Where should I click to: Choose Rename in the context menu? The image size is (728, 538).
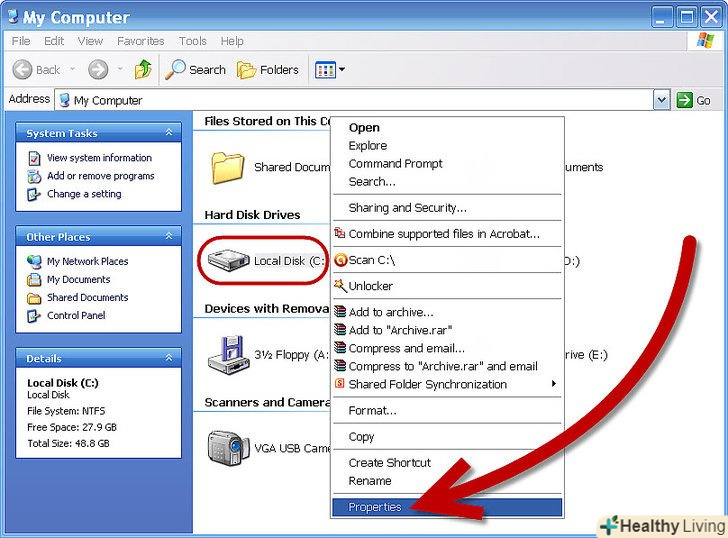tap(447, 481)
